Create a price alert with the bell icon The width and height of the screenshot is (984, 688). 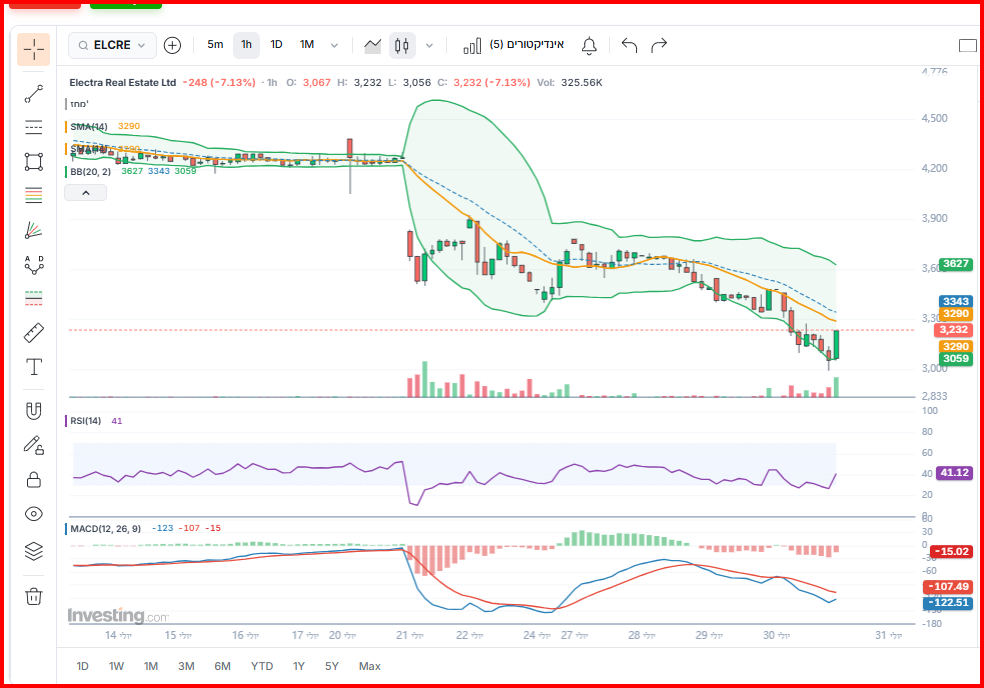coord(589,46)
